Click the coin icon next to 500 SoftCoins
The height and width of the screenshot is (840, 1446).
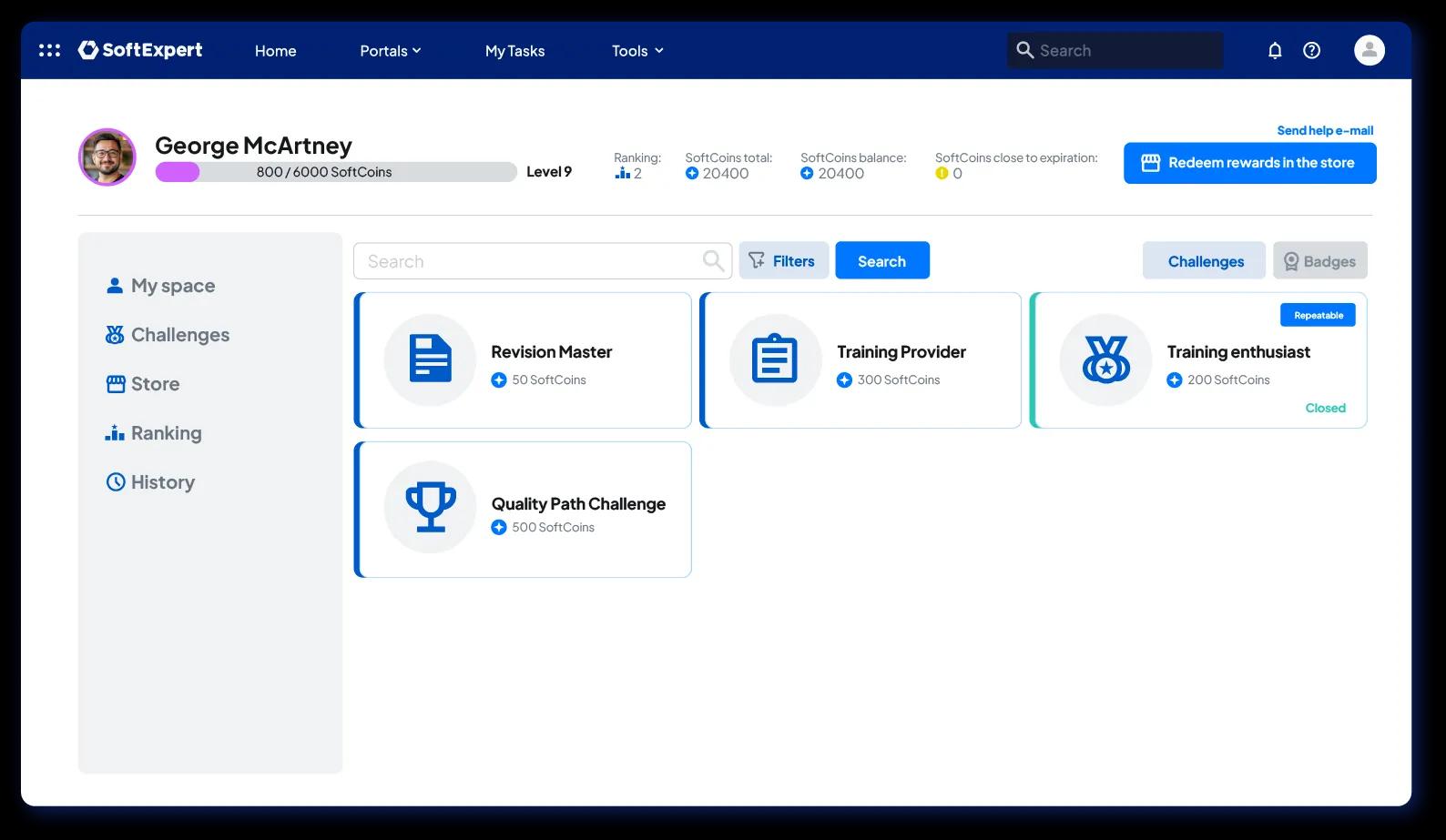(x=499, y=528)
